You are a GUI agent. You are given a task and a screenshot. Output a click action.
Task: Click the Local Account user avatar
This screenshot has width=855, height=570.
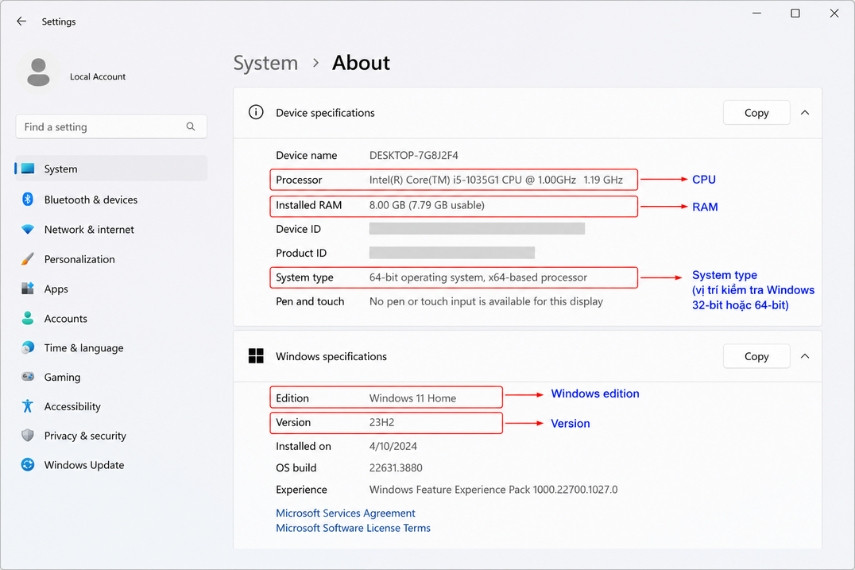pos(38,73)
